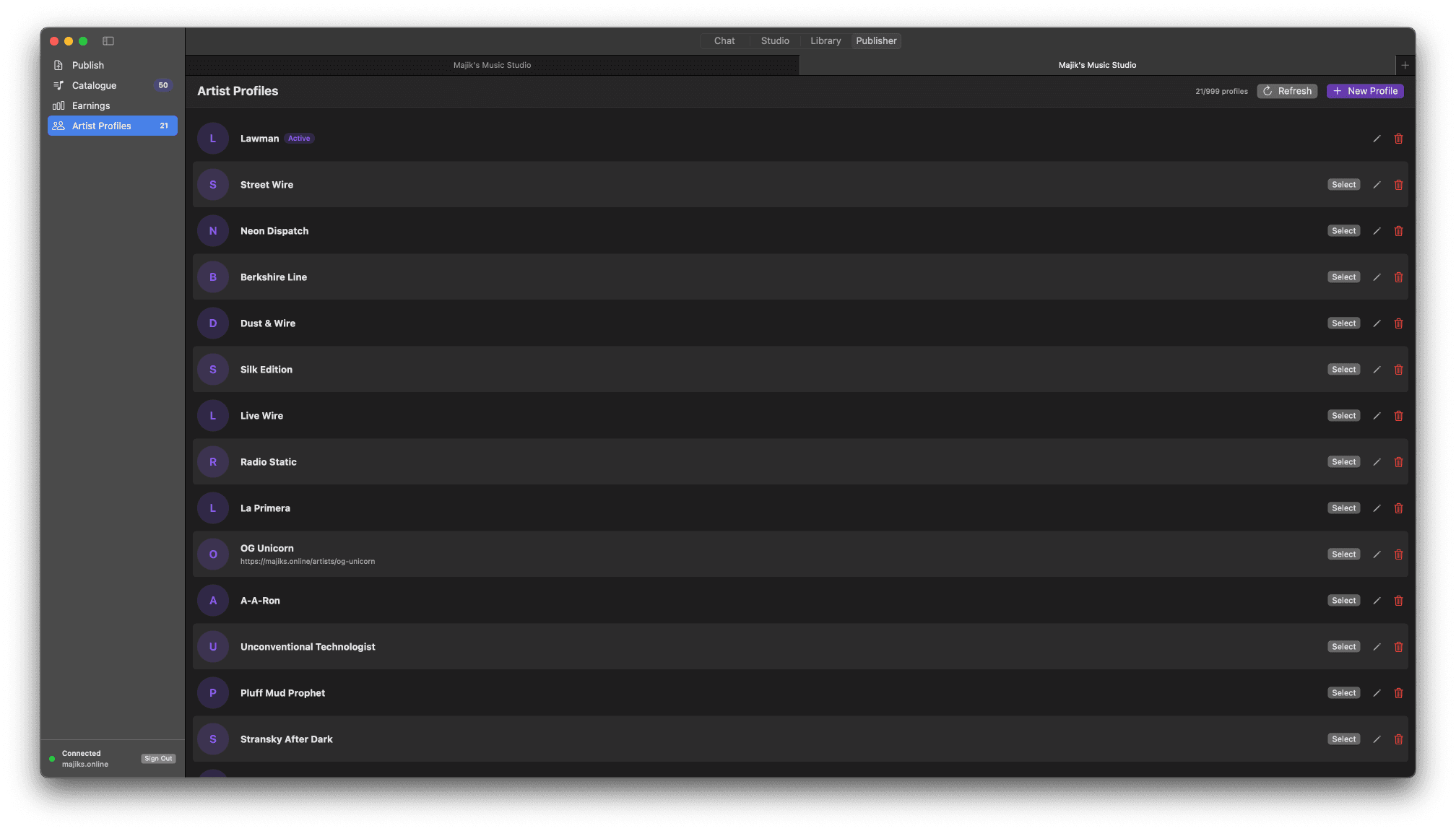Select the A-A-Ron profile
Viewport: 1456px width, 831px height.
1343,601
